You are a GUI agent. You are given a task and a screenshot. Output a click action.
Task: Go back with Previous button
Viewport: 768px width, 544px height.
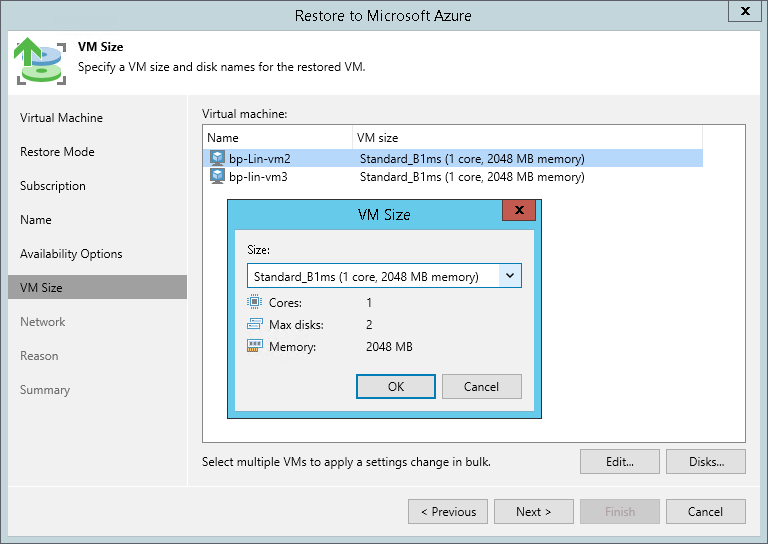coord(448,512)
